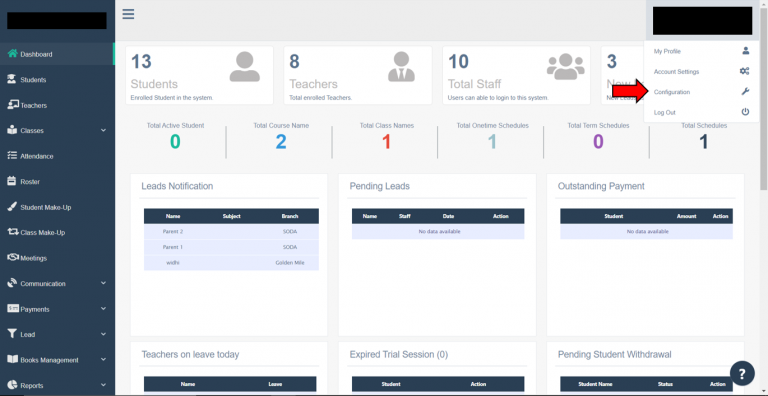Open the help question mark button

click(x=742, y=374)
